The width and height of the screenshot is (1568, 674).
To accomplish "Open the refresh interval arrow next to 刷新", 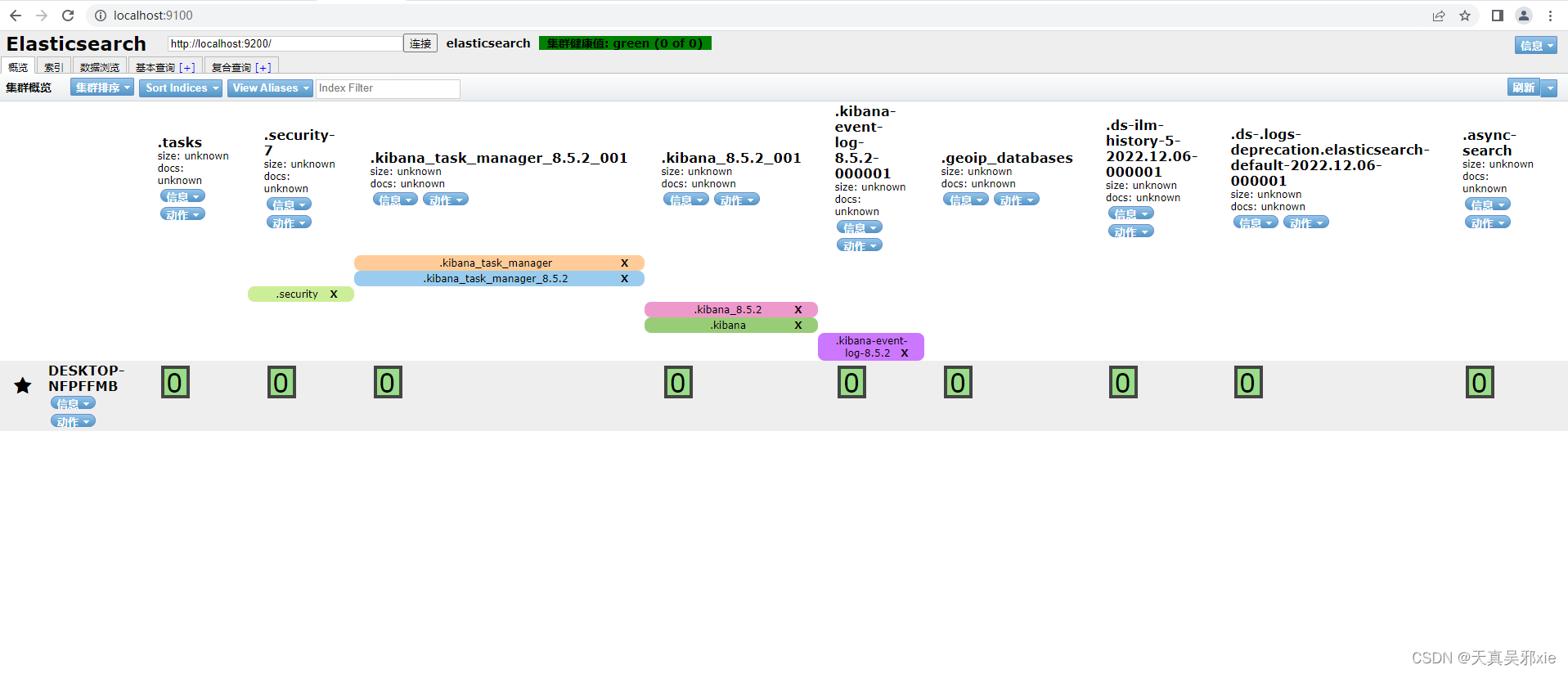I will 1549,88.
